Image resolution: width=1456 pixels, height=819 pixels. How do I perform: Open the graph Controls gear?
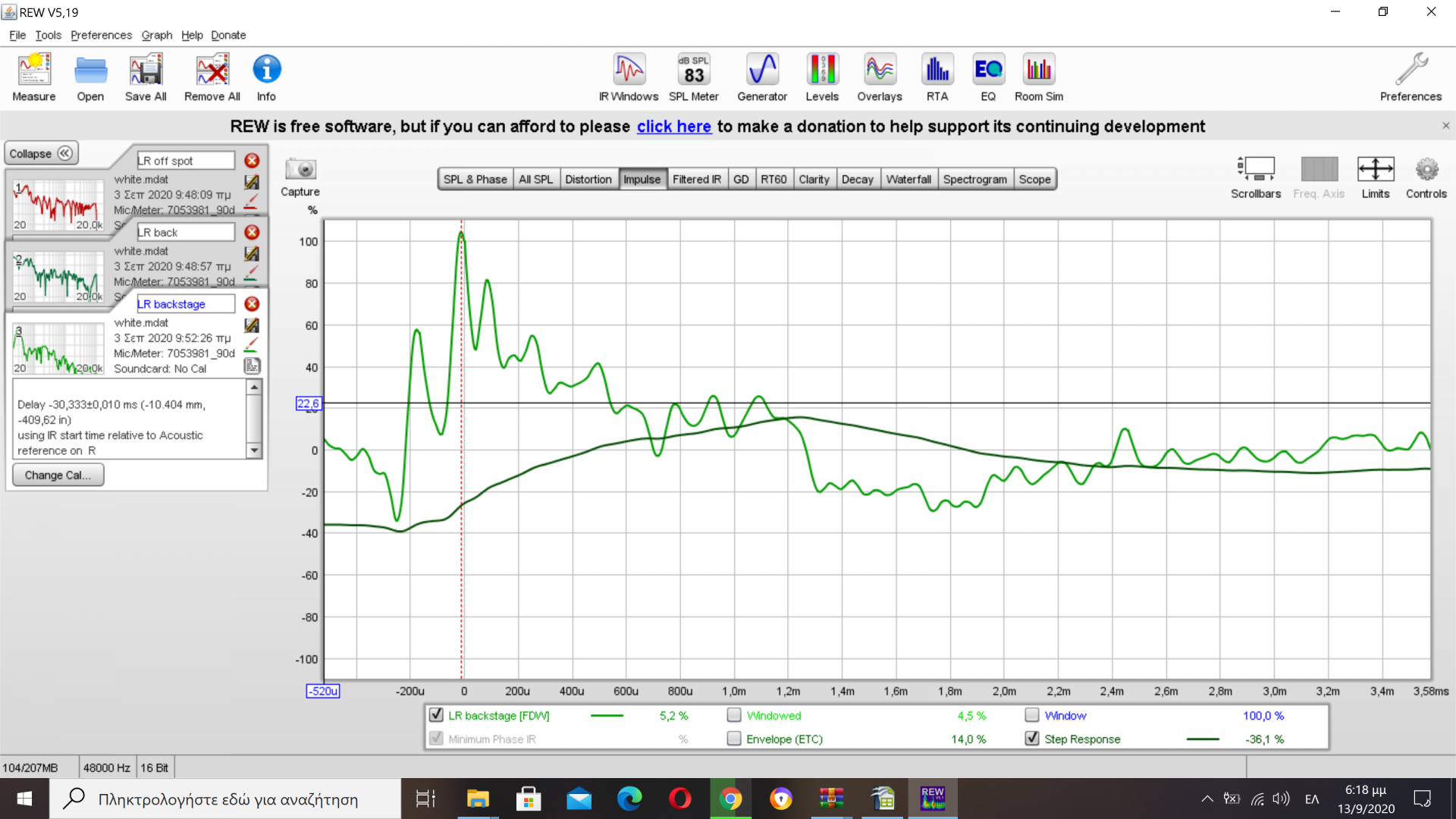pos(1426,177)
